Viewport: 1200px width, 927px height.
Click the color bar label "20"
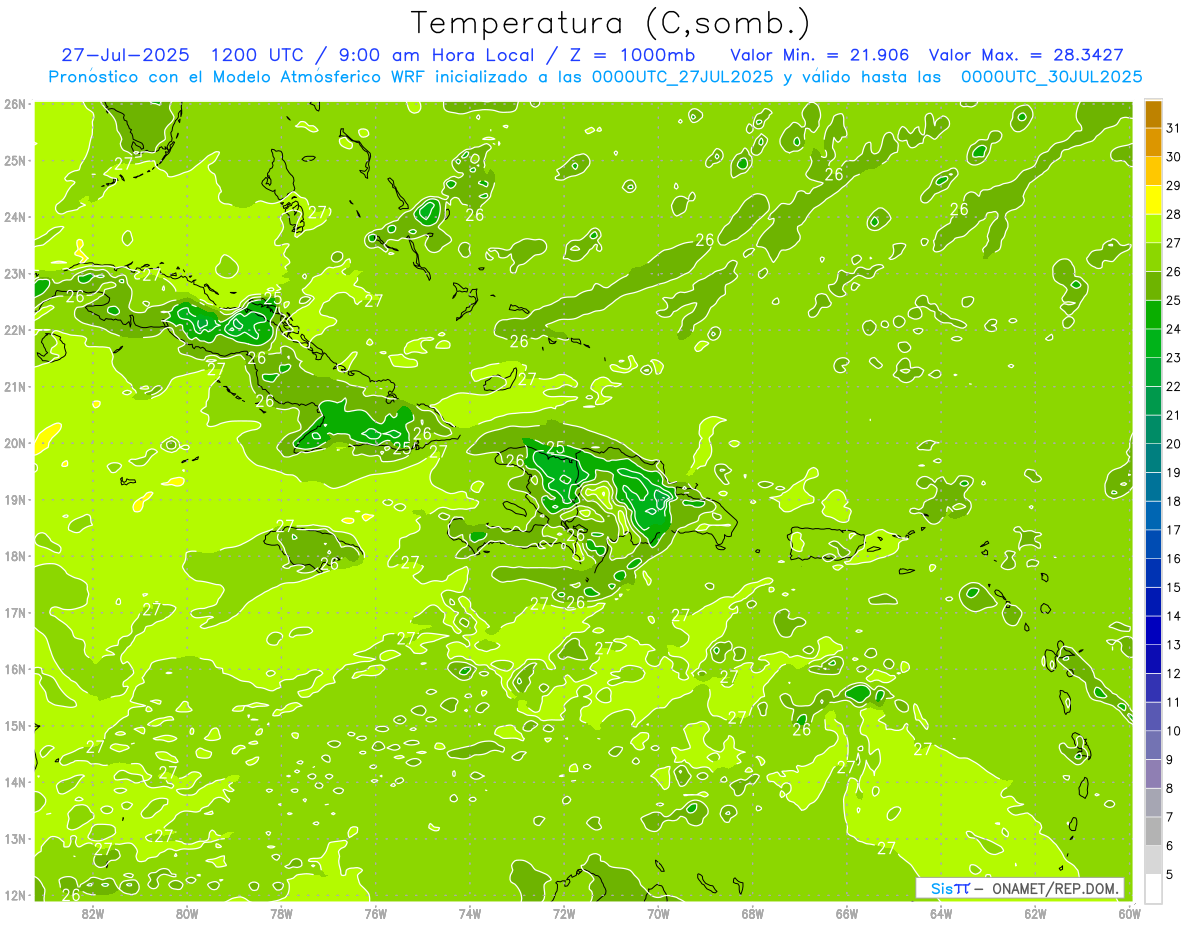[1174, 444]
